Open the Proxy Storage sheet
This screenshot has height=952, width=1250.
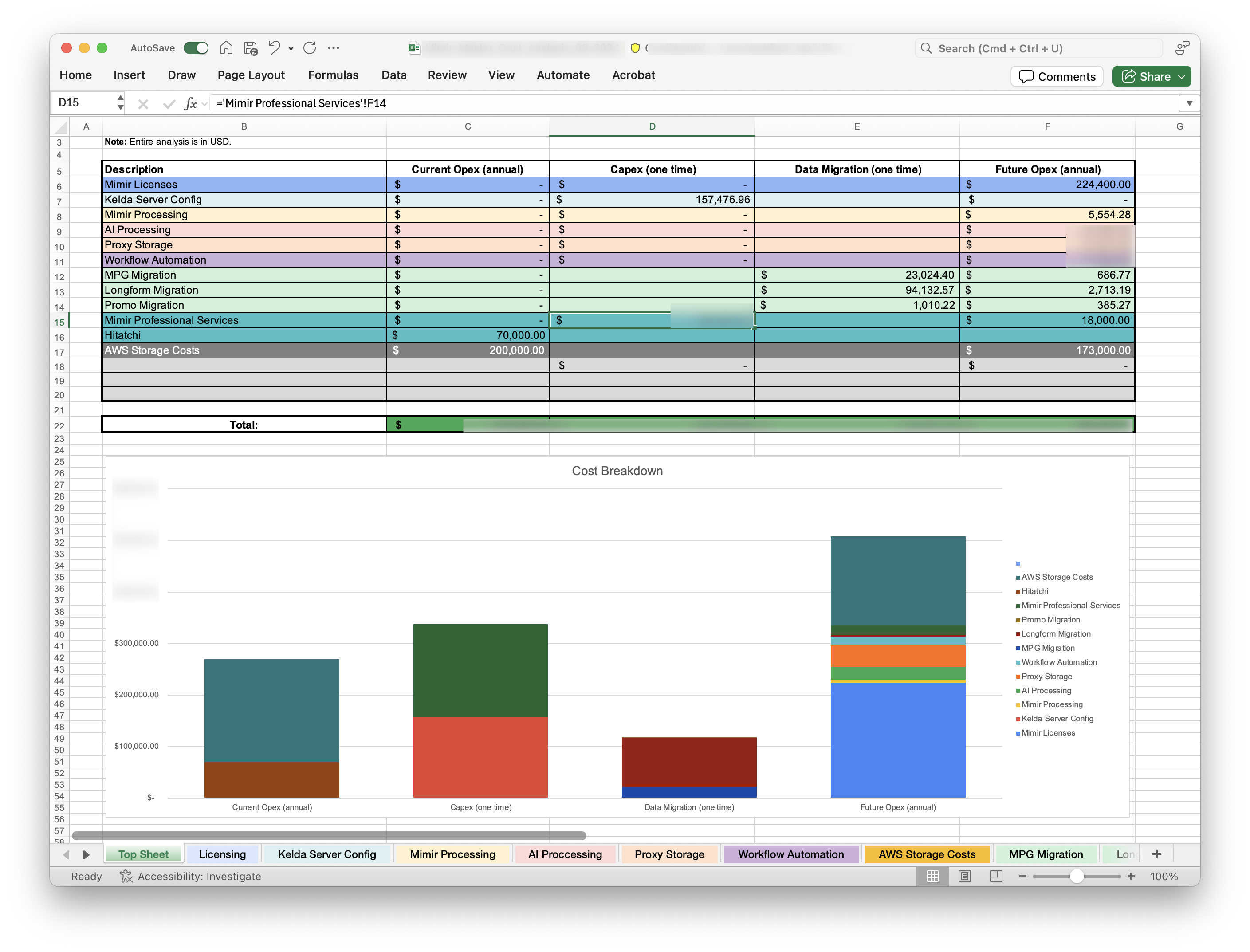669,854
